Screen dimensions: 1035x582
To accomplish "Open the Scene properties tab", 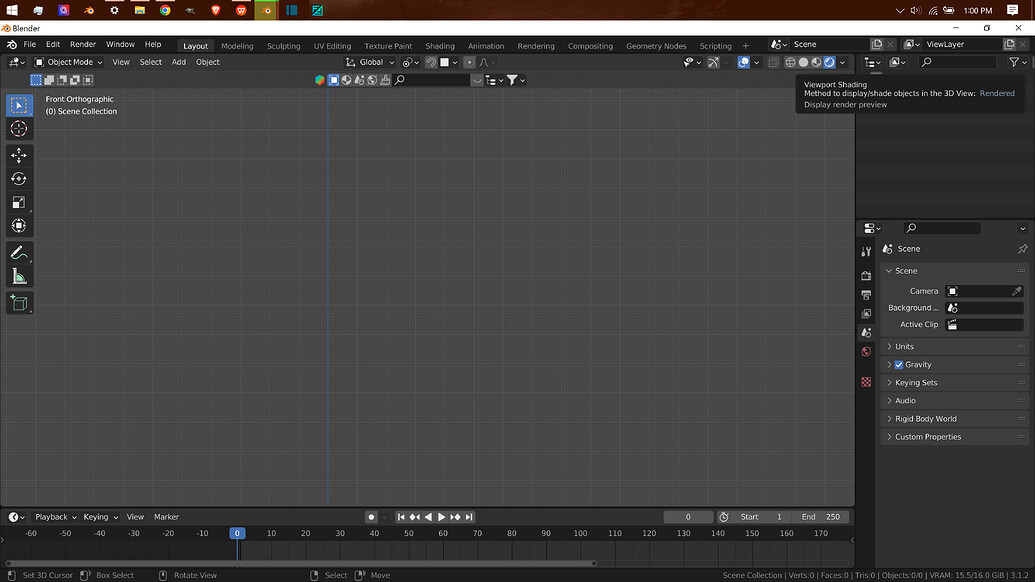I will tap(866, 333).
